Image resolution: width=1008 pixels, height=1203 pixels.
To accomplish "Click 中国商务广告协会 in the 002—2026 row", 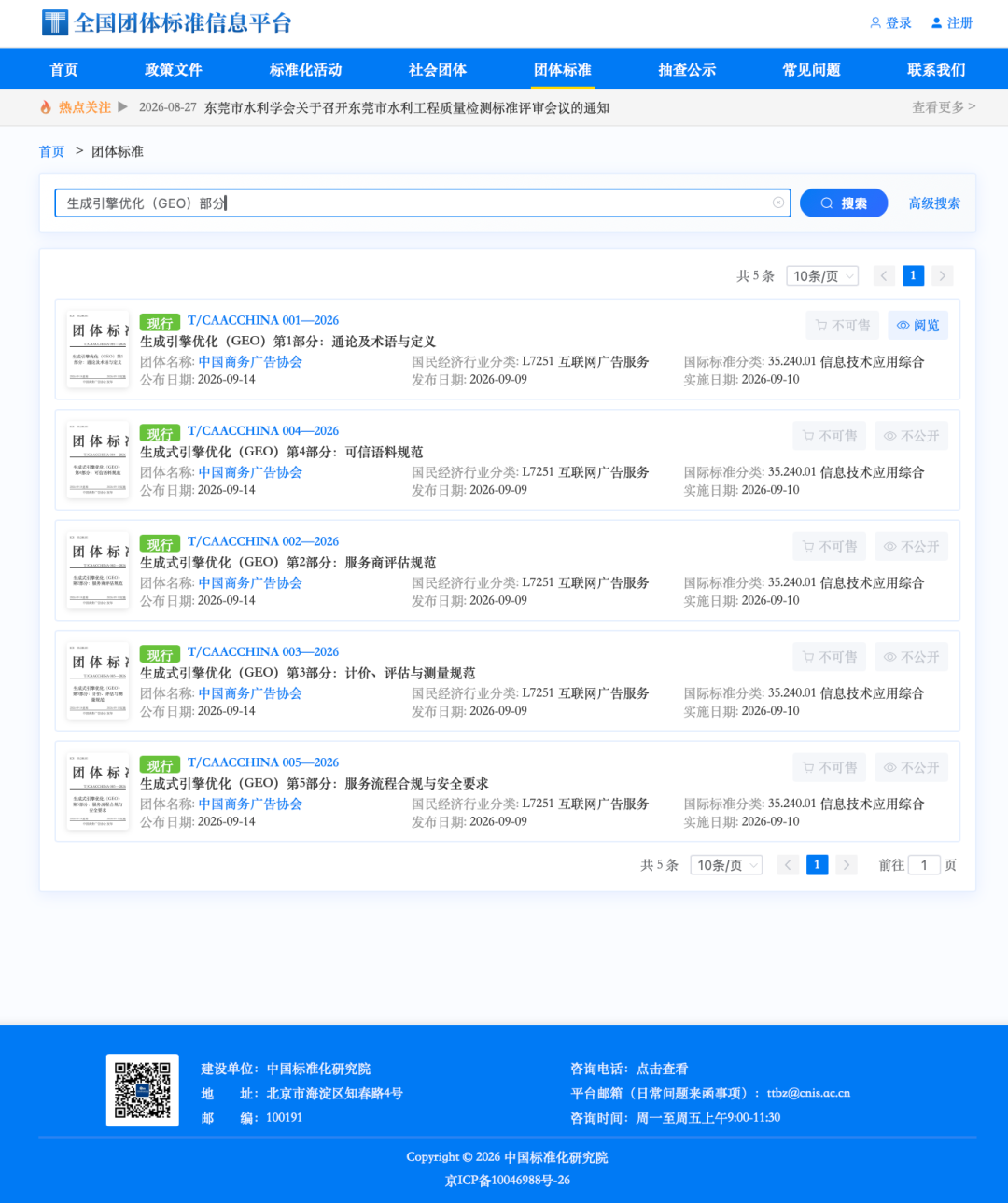I will click(250, 583).
